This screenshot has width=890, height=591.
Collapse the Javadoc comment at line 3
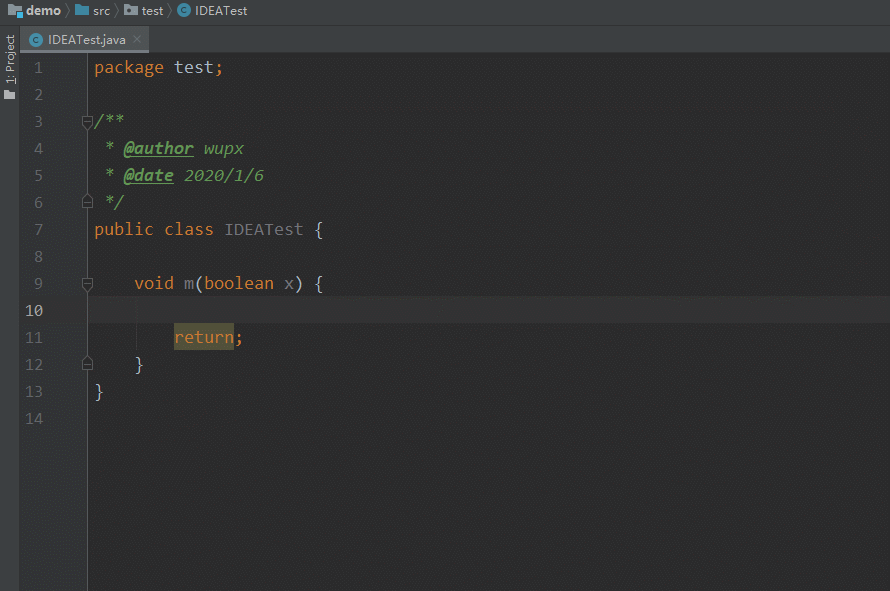tap(87, 121)
